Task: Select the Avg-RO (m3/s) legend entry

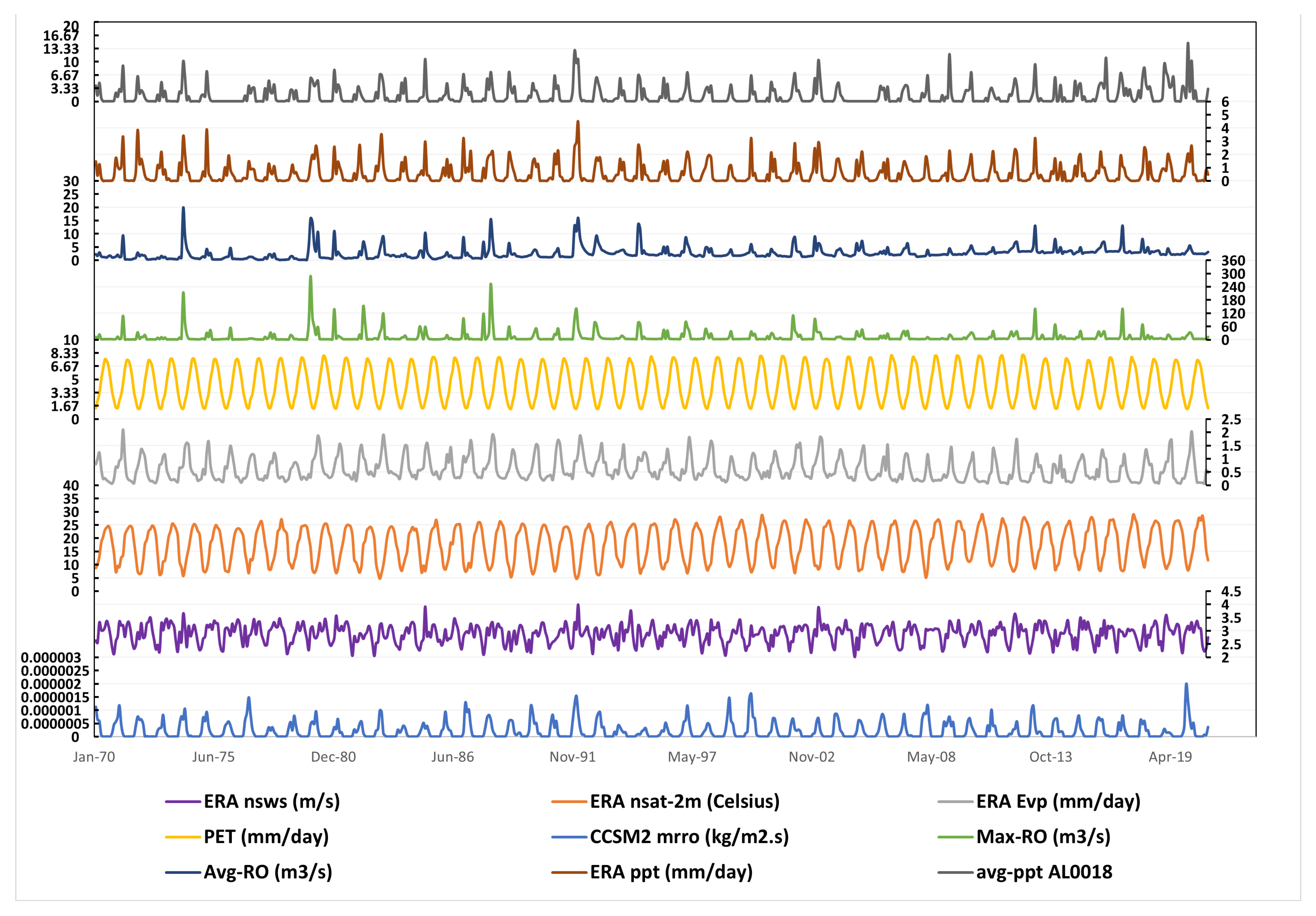Action: [268, 872]
